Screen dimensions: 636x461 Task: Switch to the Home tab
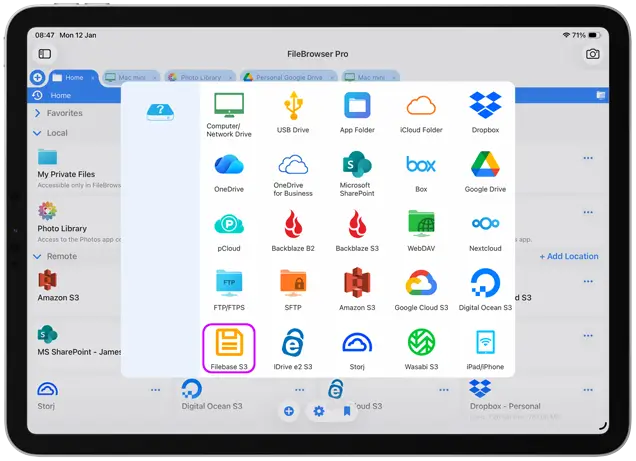coord(73,77)
